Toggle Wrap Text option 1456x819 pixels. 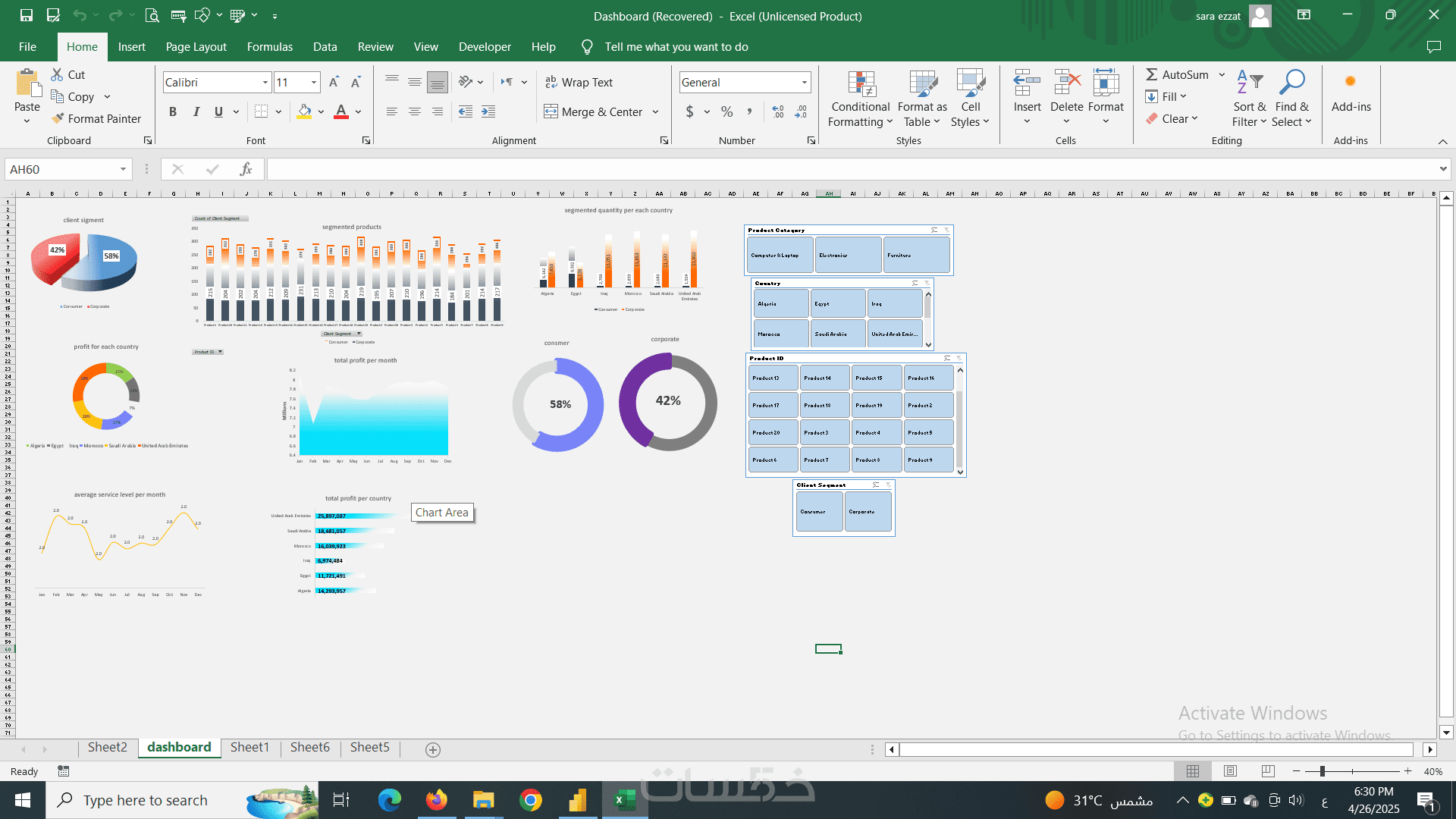(x=579, y=82)
